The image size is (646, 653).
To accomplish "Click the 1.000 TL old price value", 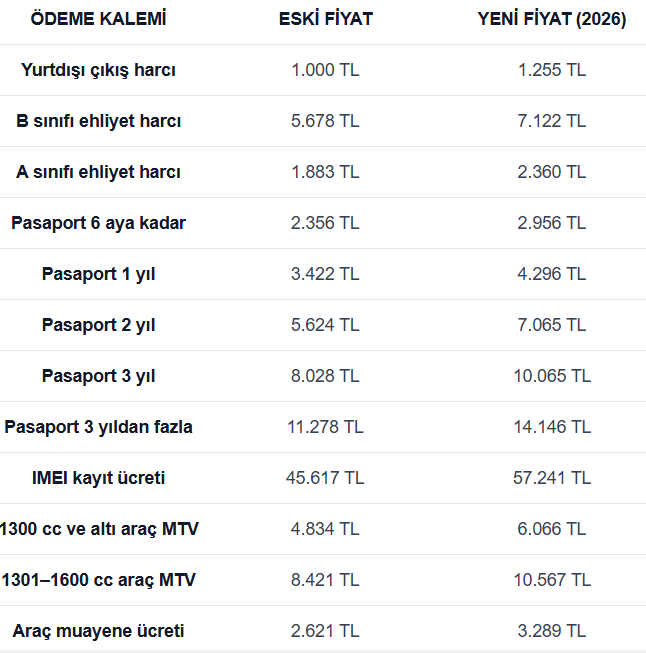I will pos(325,70).
